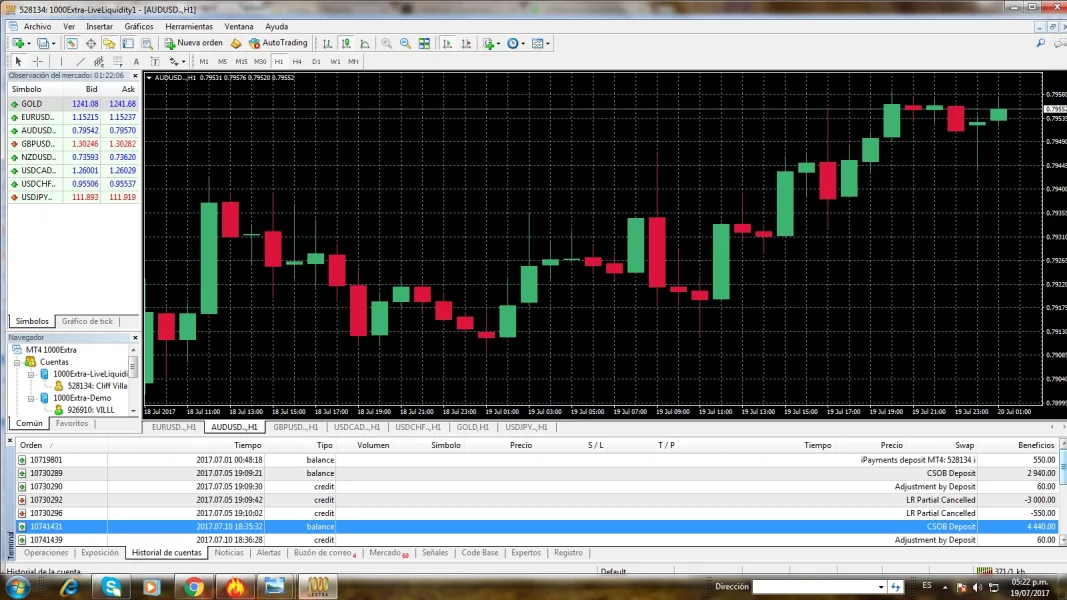This screenshot has width=1067, height=600.
Task: Click the Nueva orden button
Action: tap(194, 44)
